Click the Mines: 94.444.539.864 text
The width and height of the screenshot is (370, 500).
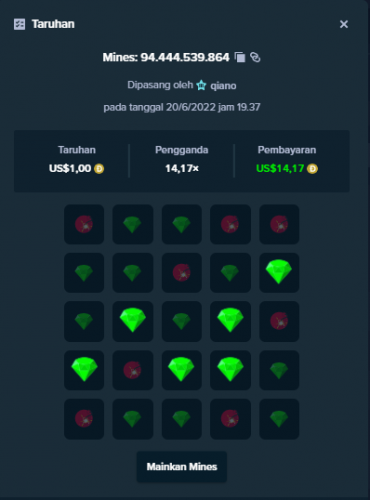(x=166, y=57)
